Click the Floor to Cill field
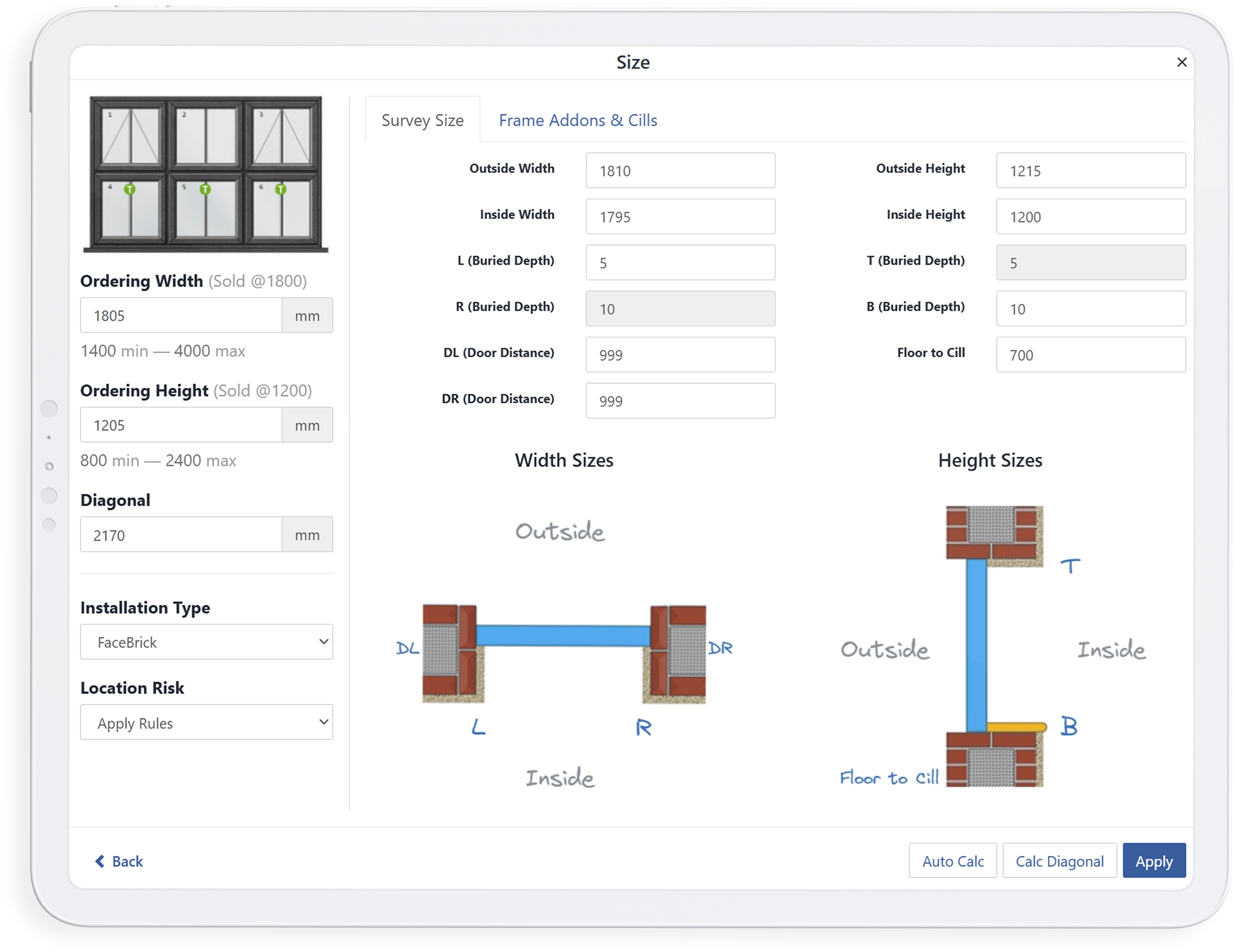Screen dimensions: 1235x952 (1091, 355)
